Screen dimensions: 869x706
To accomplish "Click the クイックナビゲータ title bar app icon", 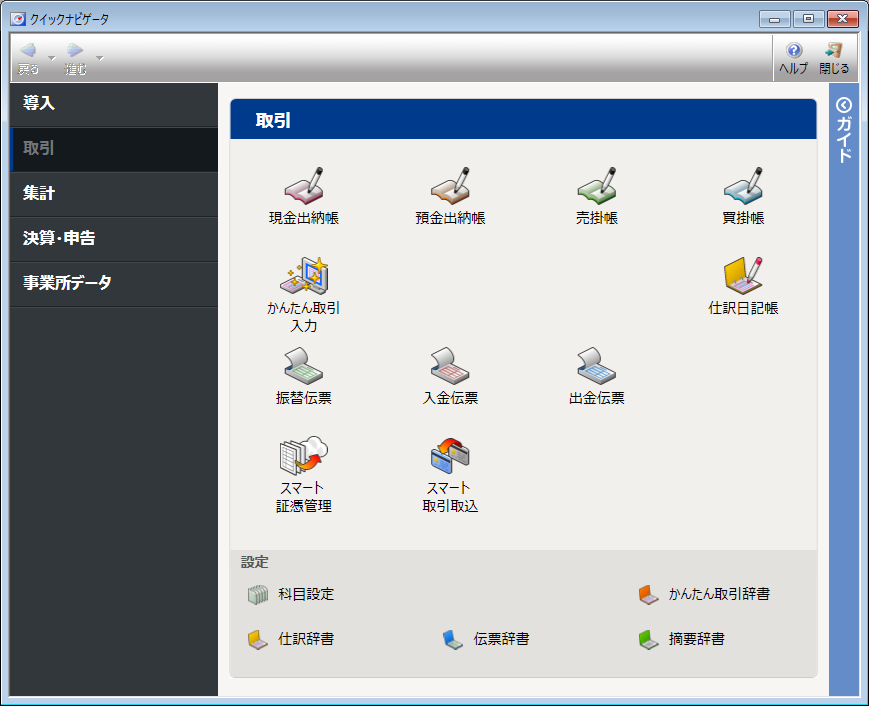I will (18, 19).
